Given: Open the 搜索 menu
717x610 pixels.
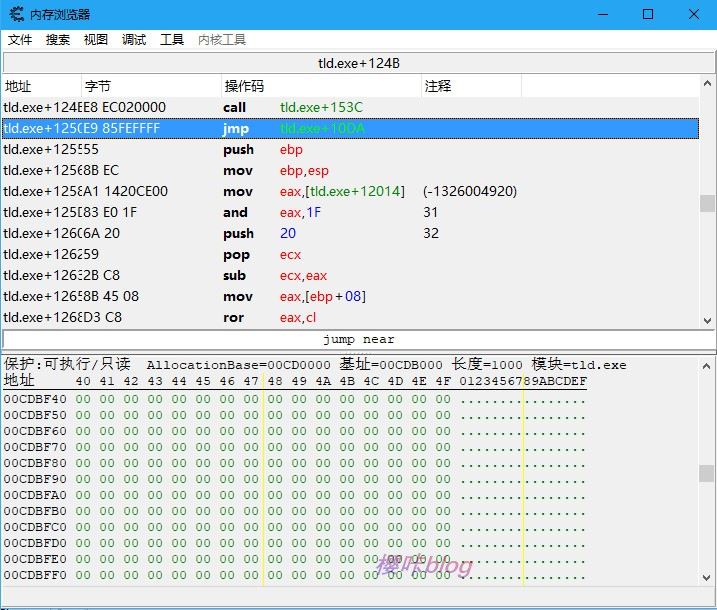Looking at the screenshot, I should tap(58, 40).
